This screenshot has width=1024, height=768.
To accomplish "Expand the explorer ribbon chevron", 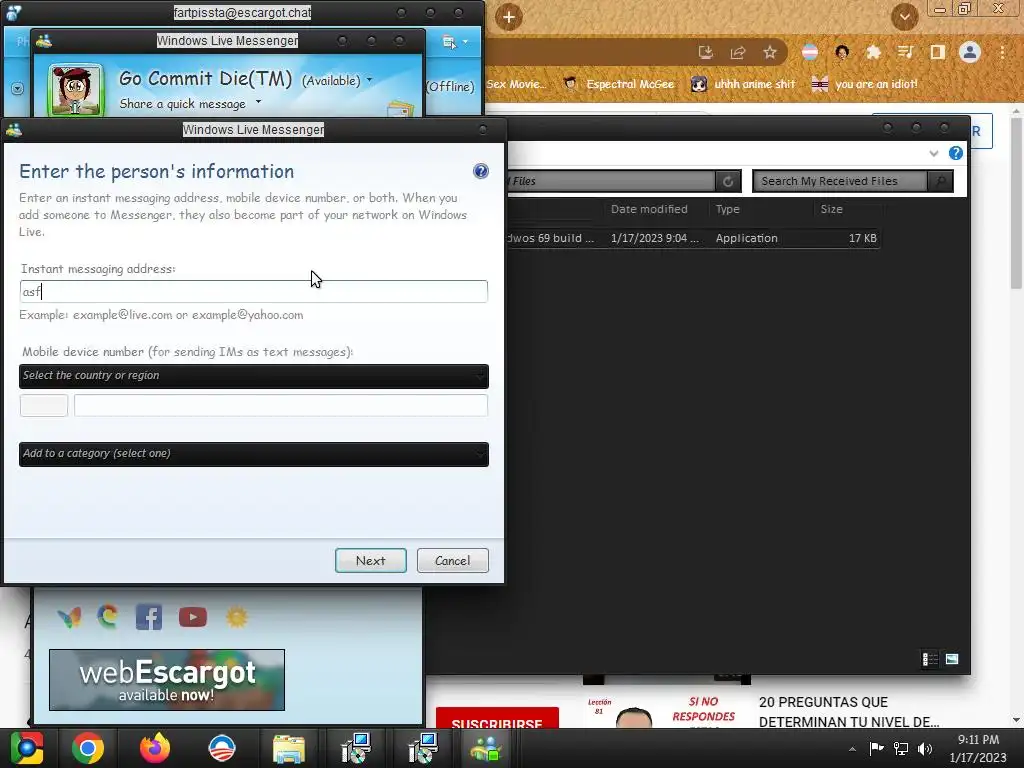I will pos(934,153).
